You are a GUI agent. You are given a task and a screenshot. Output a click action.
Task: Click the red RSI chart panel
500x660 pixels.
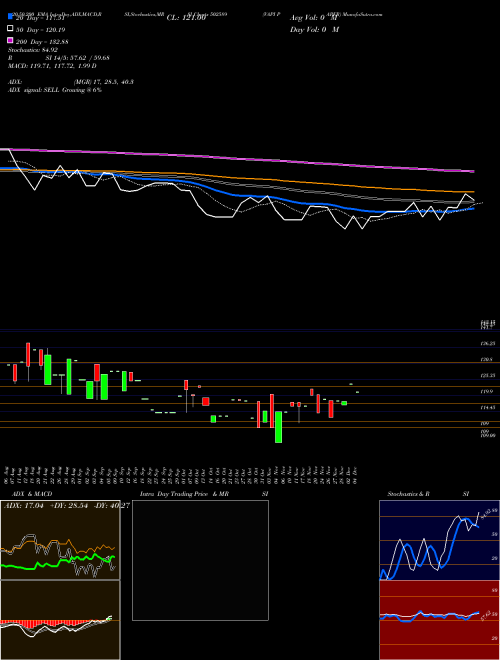[x=439, y=620]
